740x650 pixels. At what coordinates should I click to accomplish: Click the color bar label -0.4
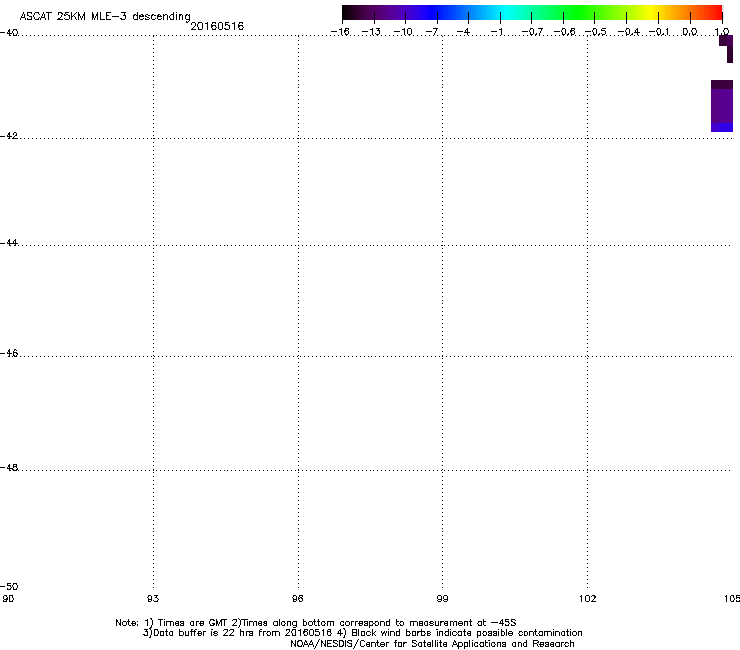(x=629, y=32)
